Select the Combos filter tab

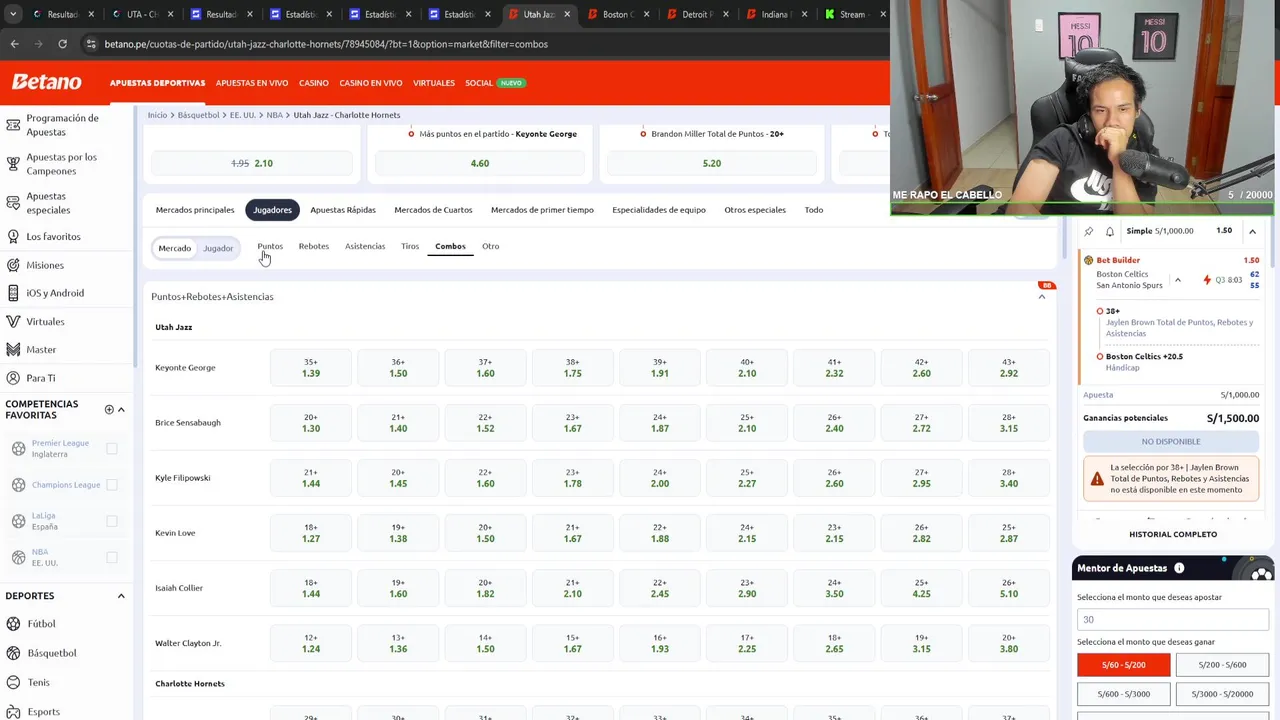450,246
